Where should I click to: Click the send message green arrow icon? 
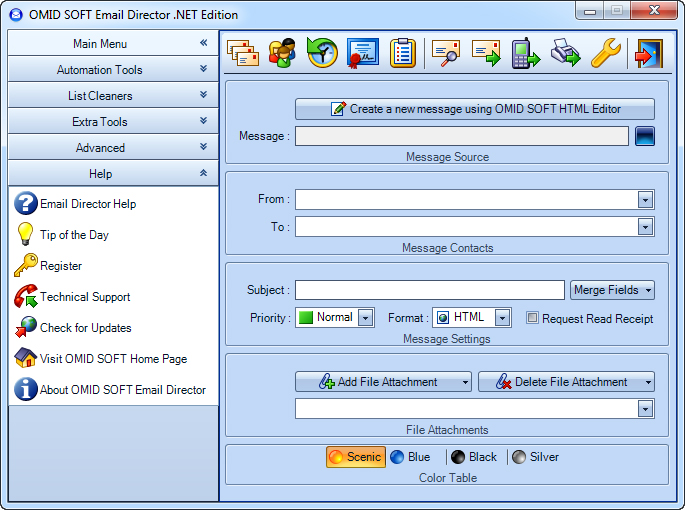coord(486,53)
